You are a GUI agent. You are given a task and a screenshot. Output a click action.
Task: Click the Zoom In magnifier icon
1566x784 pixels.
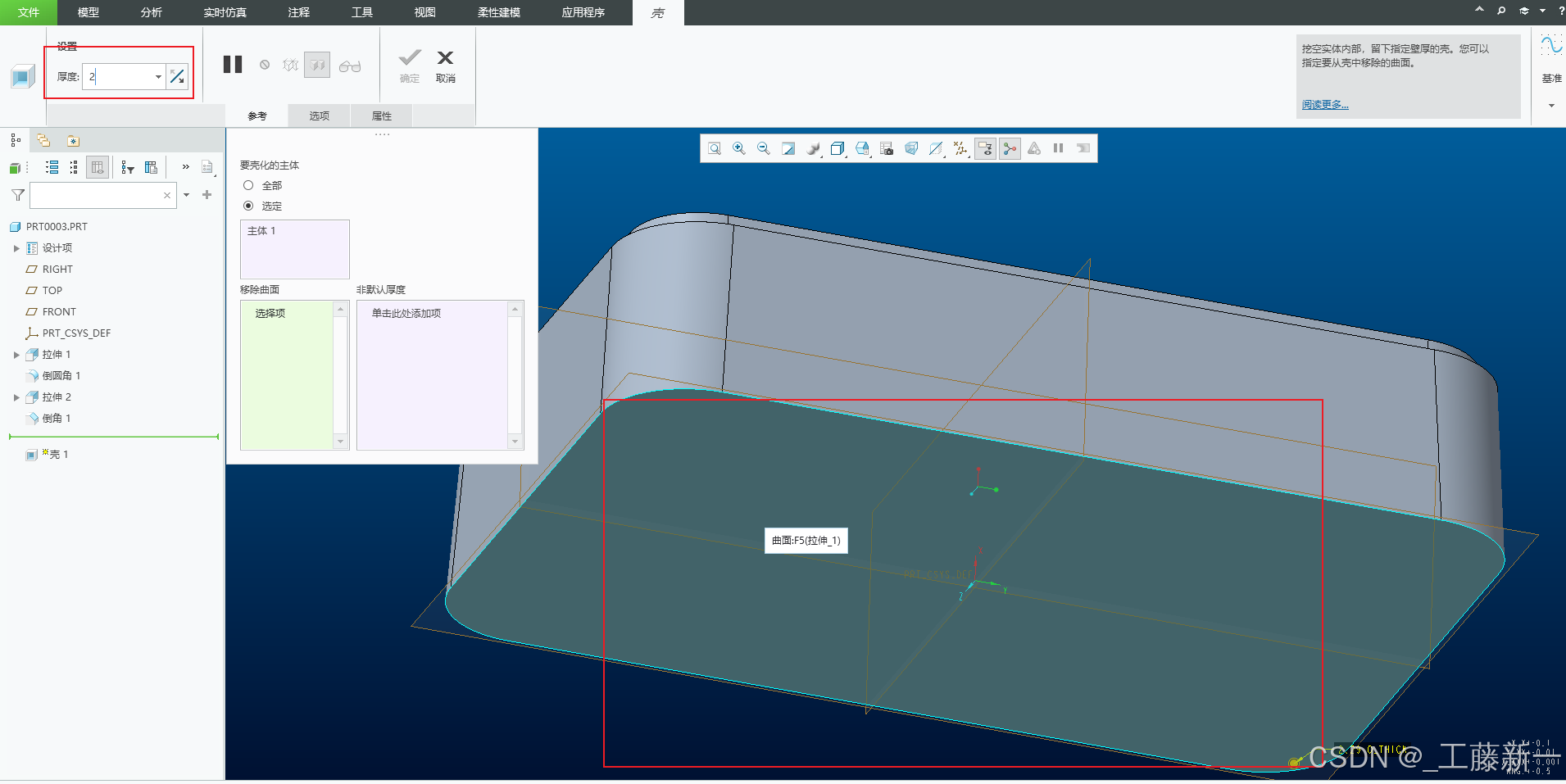[x=739, y=148]
